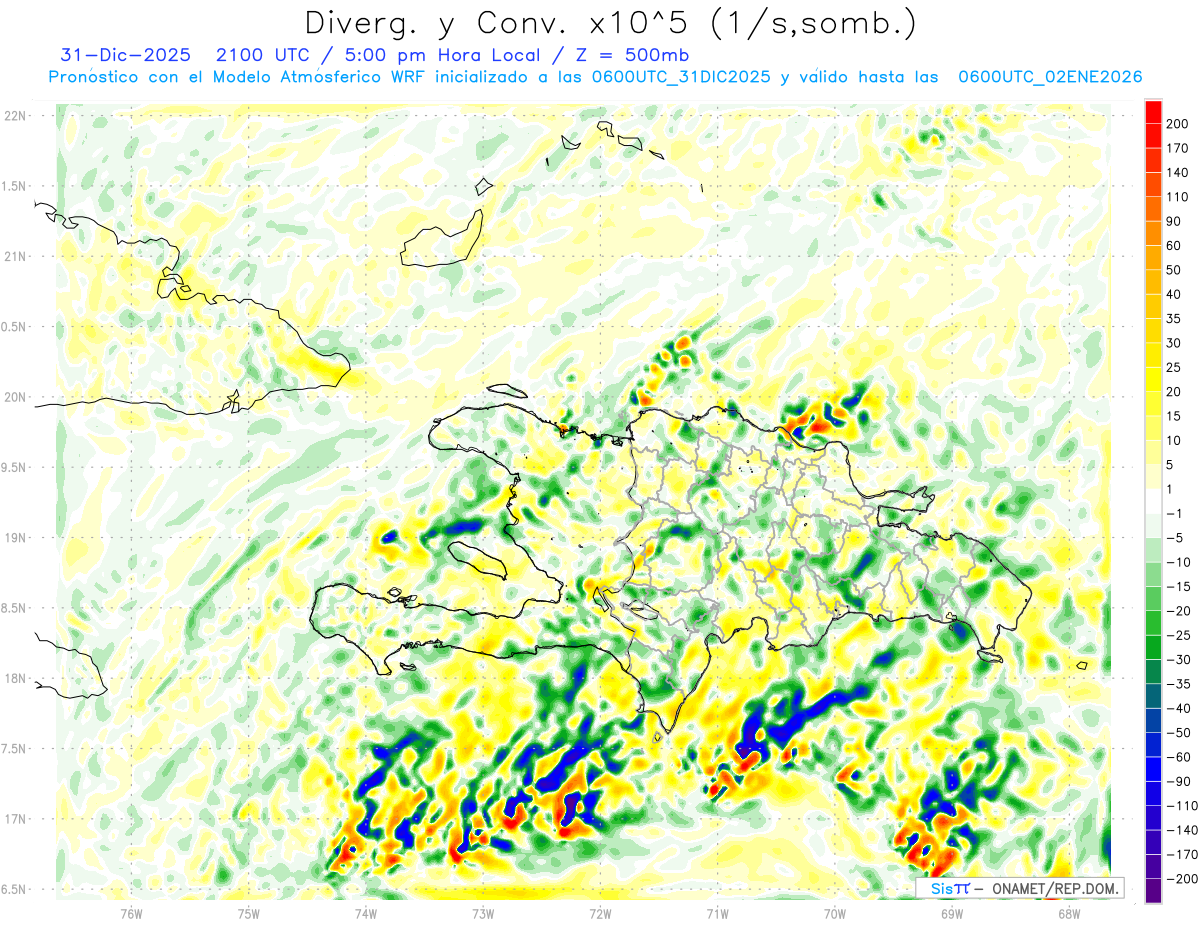Click the colorbar value "-15"
1200x927 pixels.
coord(1177,587)
